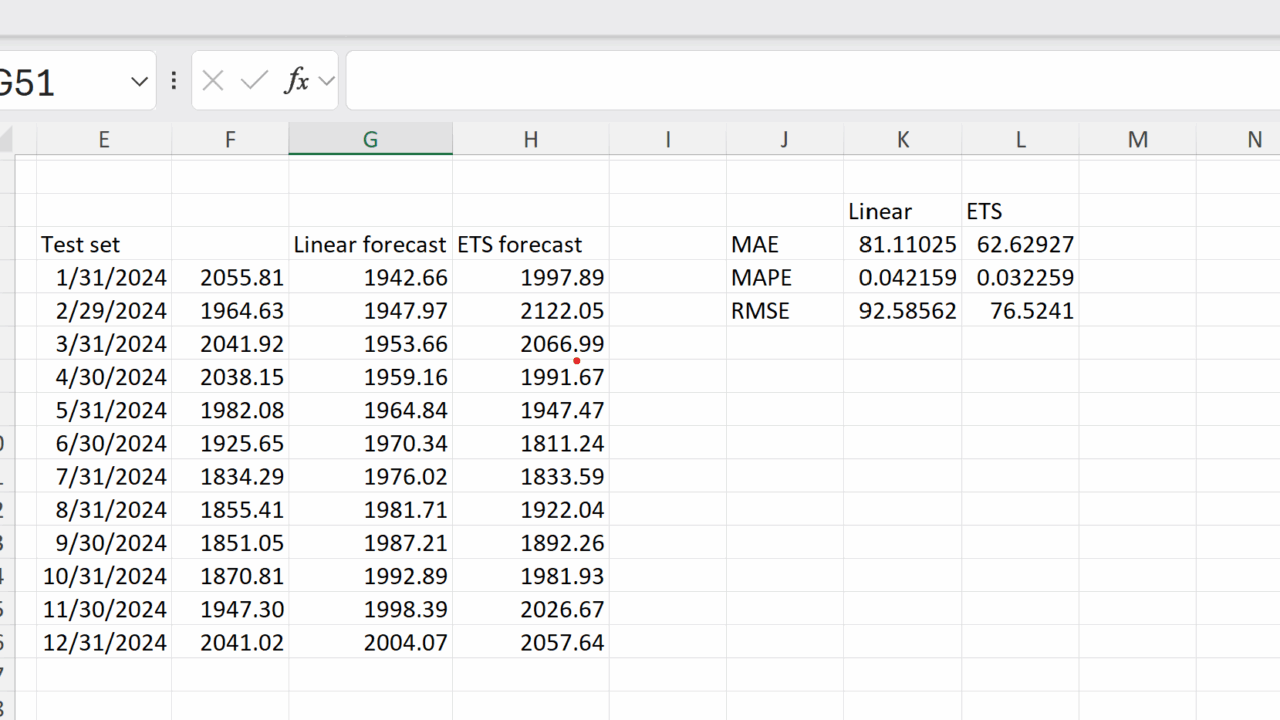Click the MAE label cell
Screen dimensions: 1280x720
785,244
